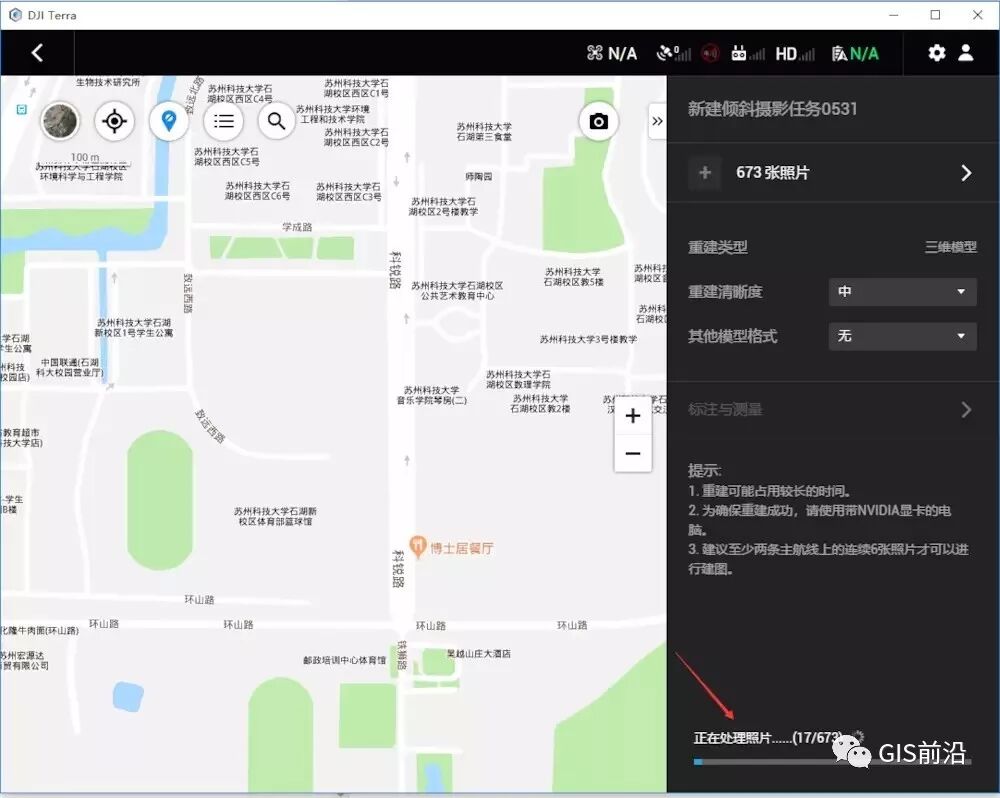This screenshot has height=798, width=1000.
Task: Click the photo processing progress bar
Action: click(833, 762)
